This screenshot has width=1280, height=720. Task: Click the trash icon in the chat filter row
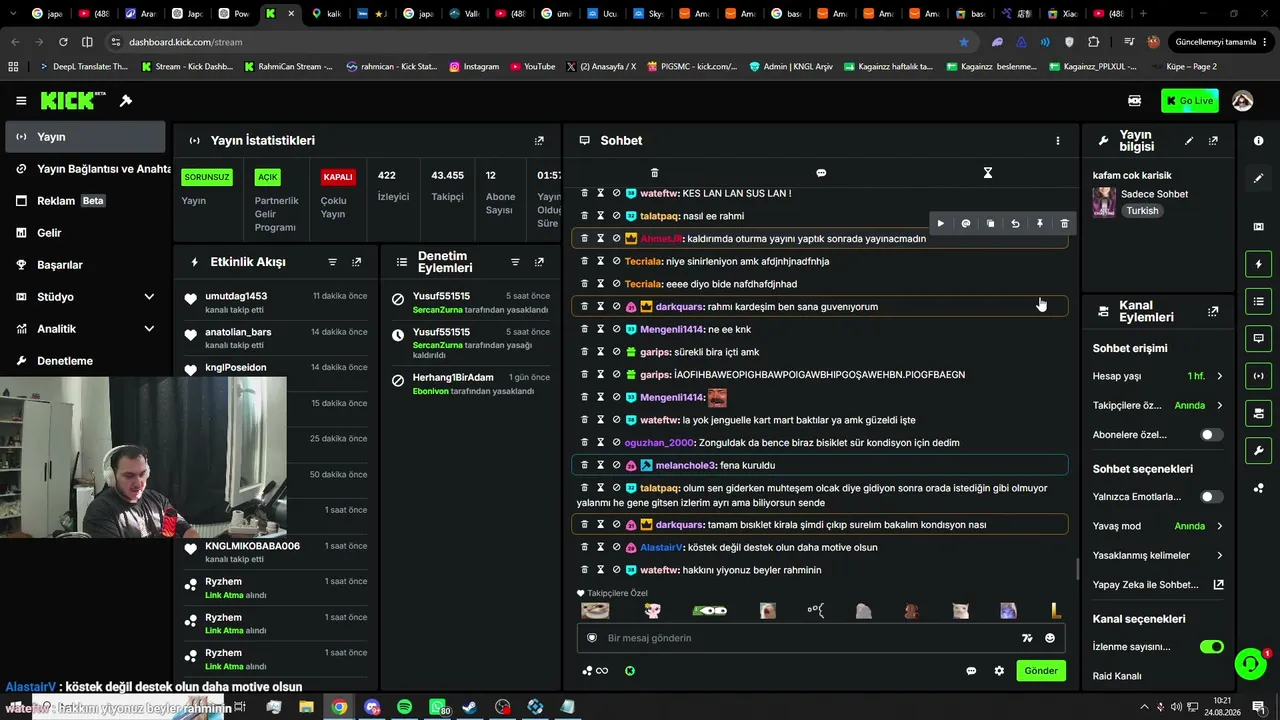pos(655,173)
